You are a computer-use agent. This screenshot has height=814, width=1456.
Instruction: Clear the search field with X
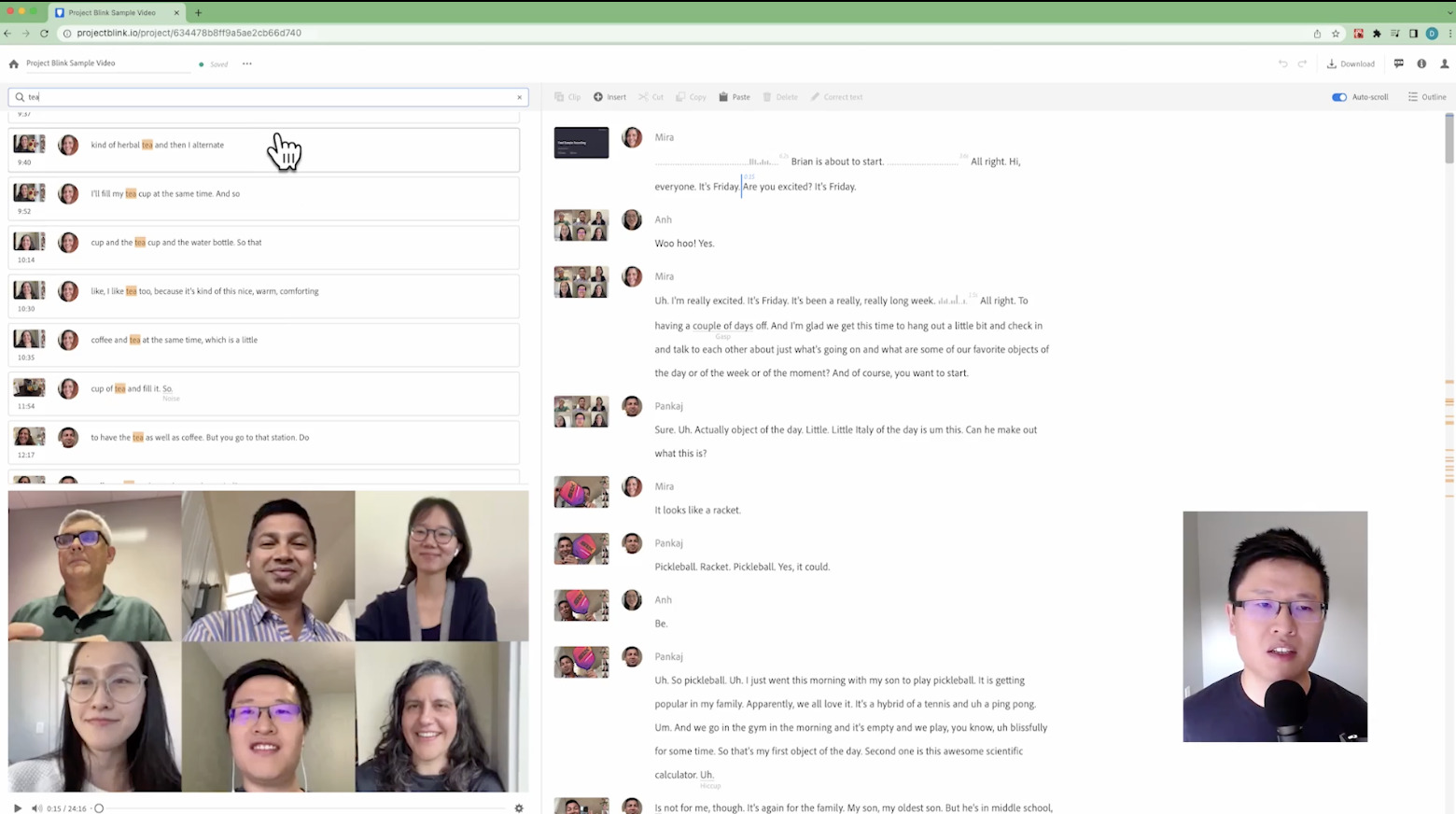coord(519,97)
